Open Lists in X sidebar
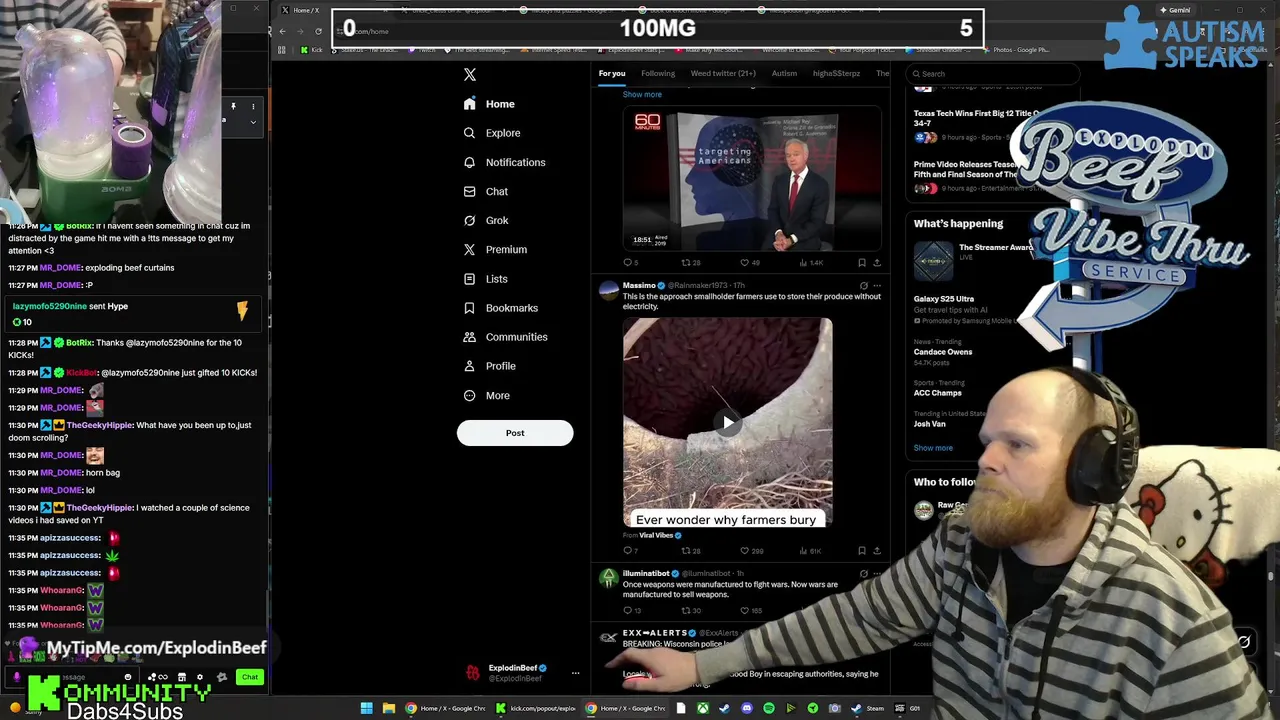This screenshot has height=720, width=1280. pyautogui.click(x=485, y=279)
